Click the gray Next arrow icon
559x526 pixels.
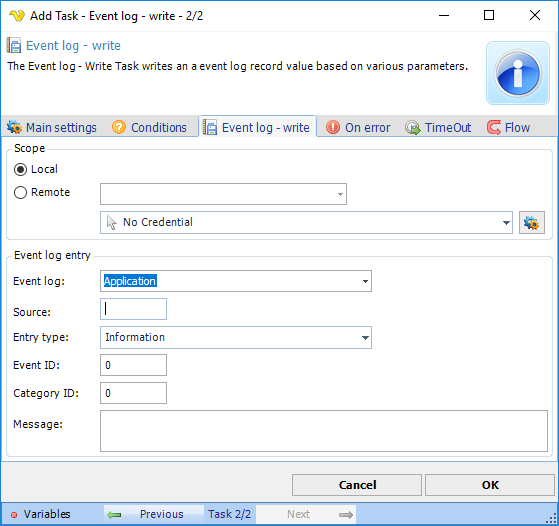point(346,515)
